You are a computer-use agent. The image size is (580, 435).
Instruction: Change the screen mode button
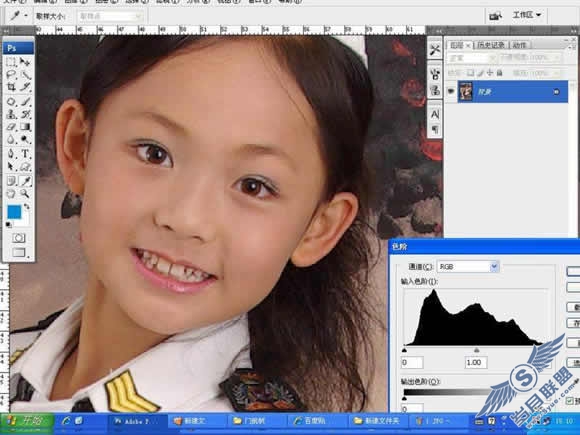(x=18, y=252)
